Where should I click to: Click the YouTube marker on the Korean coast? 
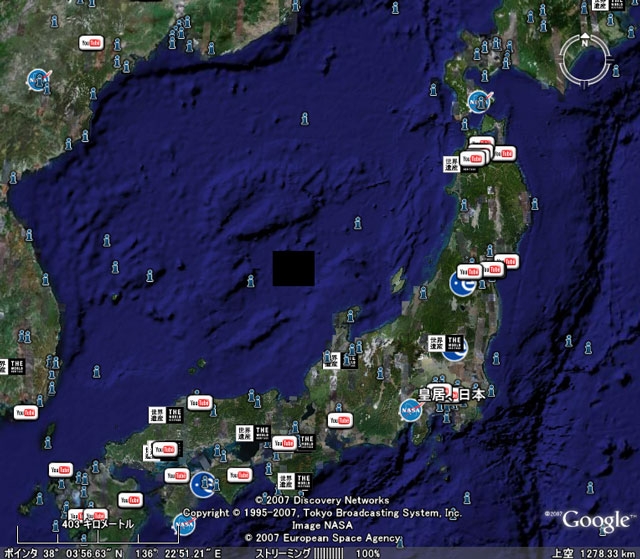pos(28,413)
